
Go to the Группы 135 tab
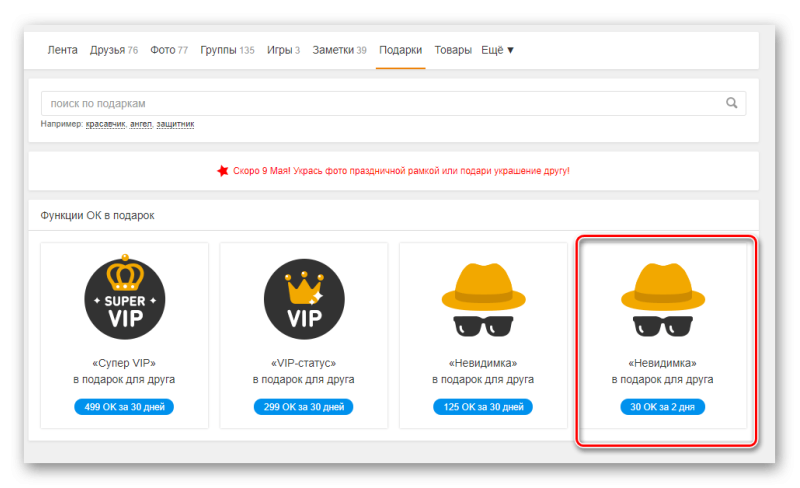pyautogui.click(x=227, y=50)
